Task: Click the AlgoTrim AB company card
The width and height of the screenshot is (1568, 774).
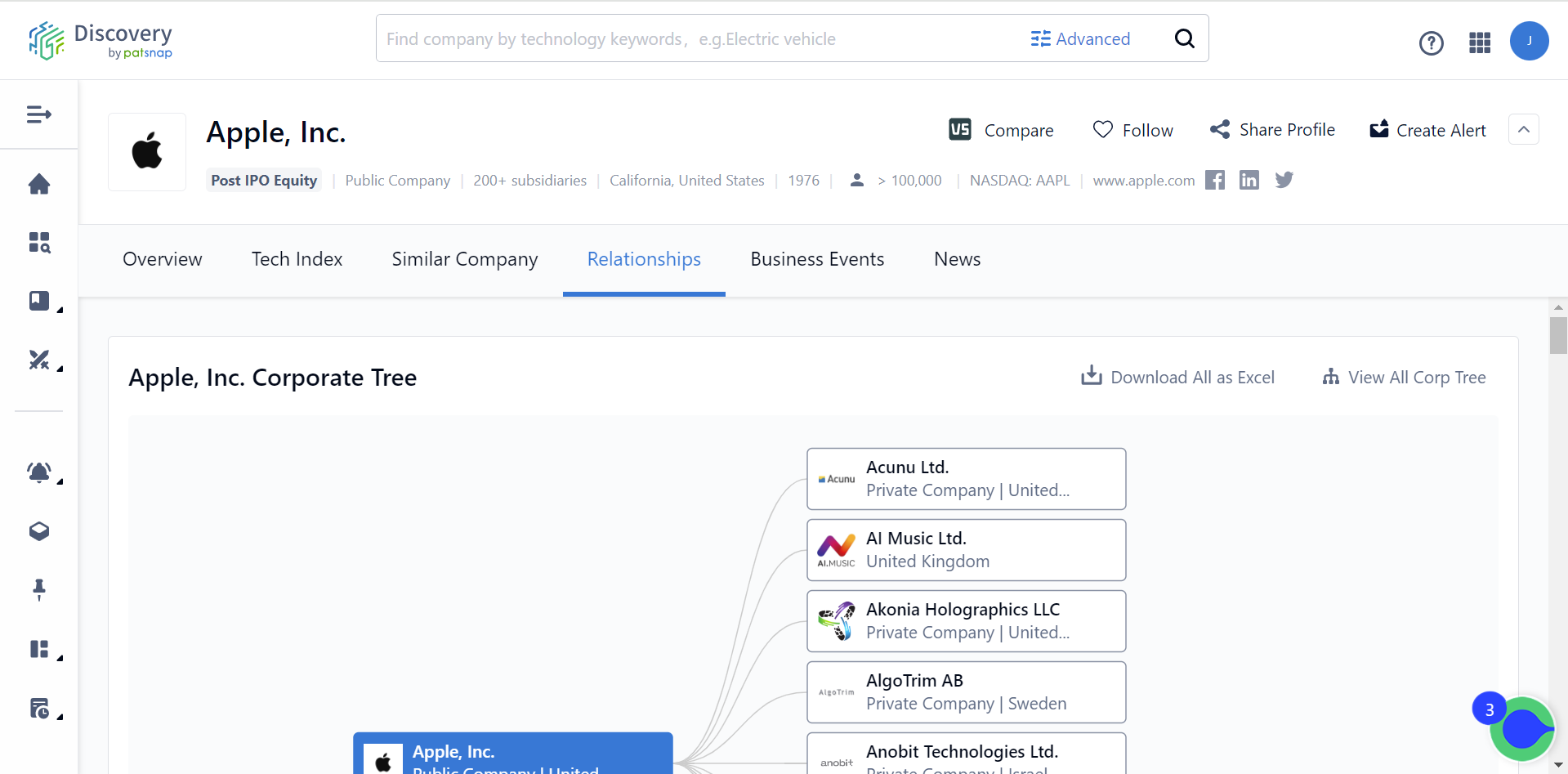Action: pyautogui.click(x=965, y=691)
